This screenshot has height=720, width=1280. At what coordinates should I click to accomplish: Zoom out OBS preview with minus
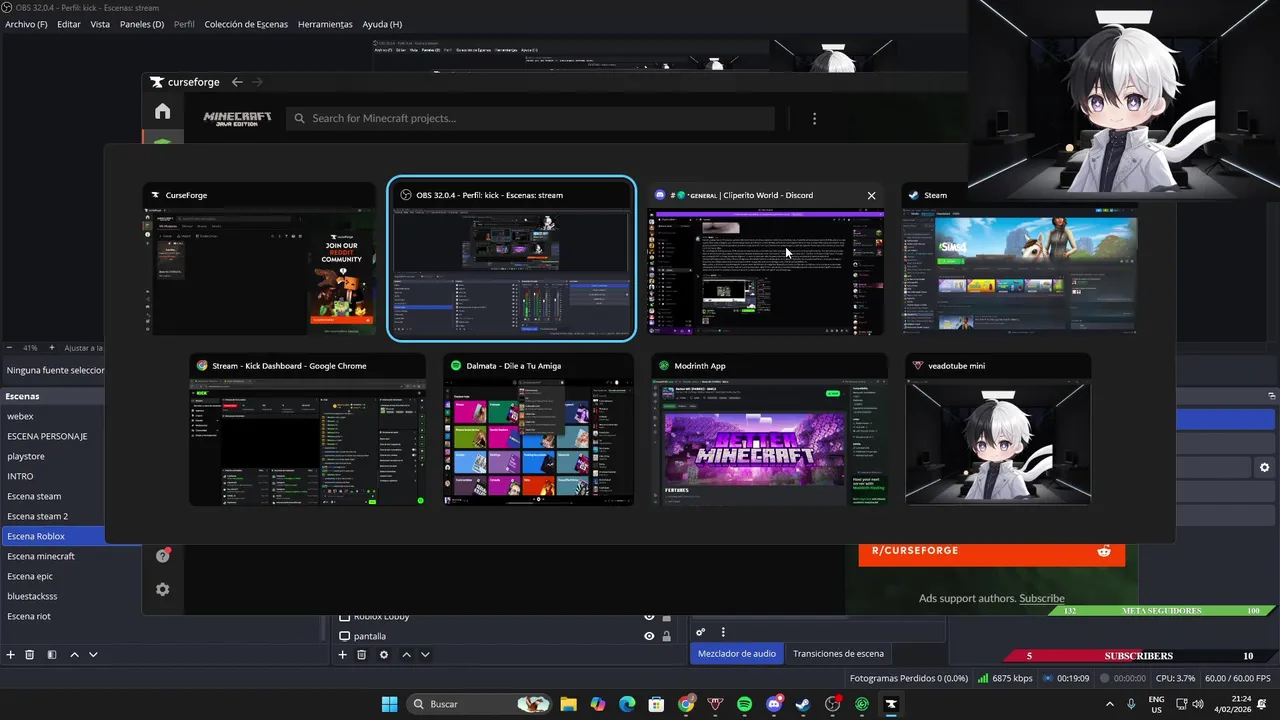click(9, 348)
